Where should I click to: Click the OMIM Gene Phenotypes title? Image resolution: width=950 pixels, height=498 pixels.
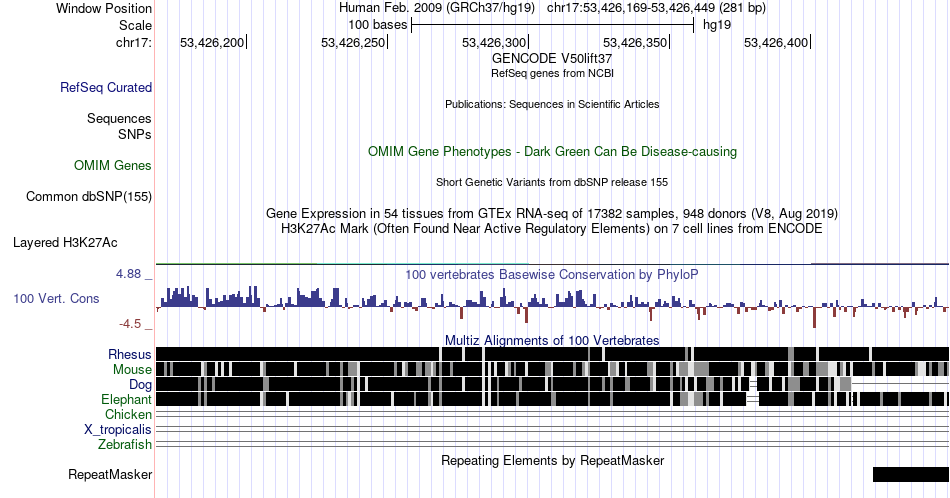point(553,151)
